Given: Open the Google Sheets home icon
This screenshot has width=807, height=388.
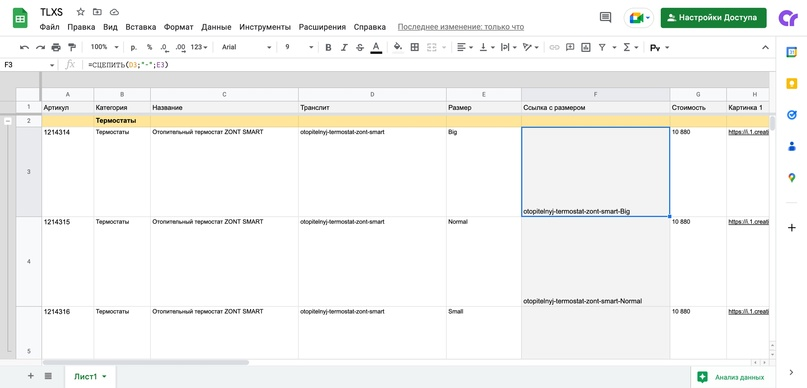Looking at the screenshot, I should tap(20, 19).
